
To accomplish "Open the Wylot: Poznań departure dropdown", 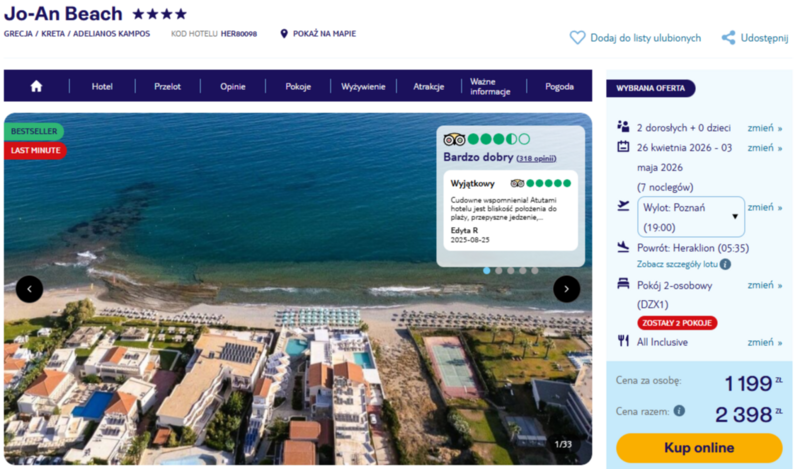I will pyautogui.click(x=691, y=217).
